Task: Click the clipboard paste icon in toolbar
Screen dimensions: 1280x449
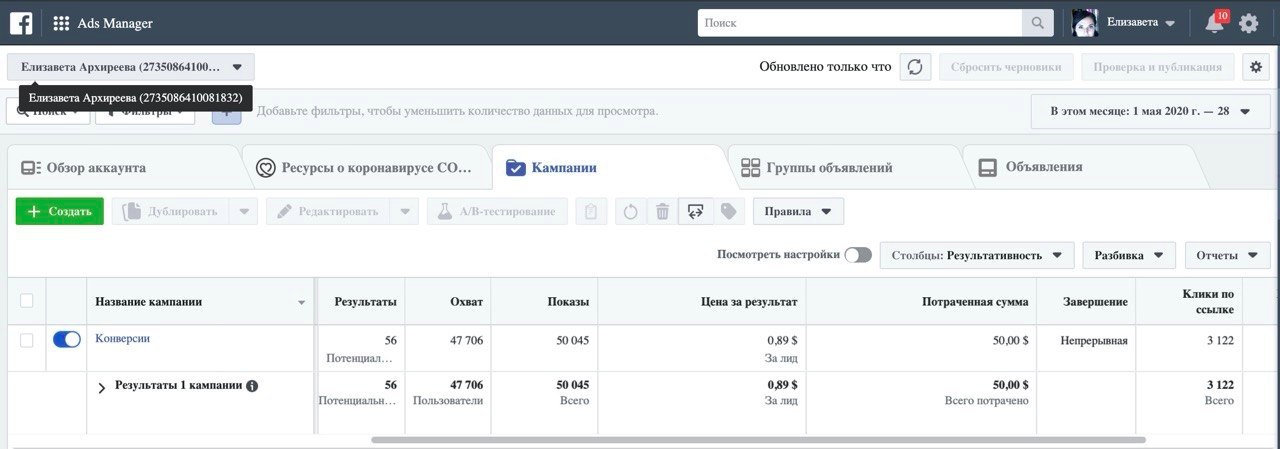Action: (591, 211)
